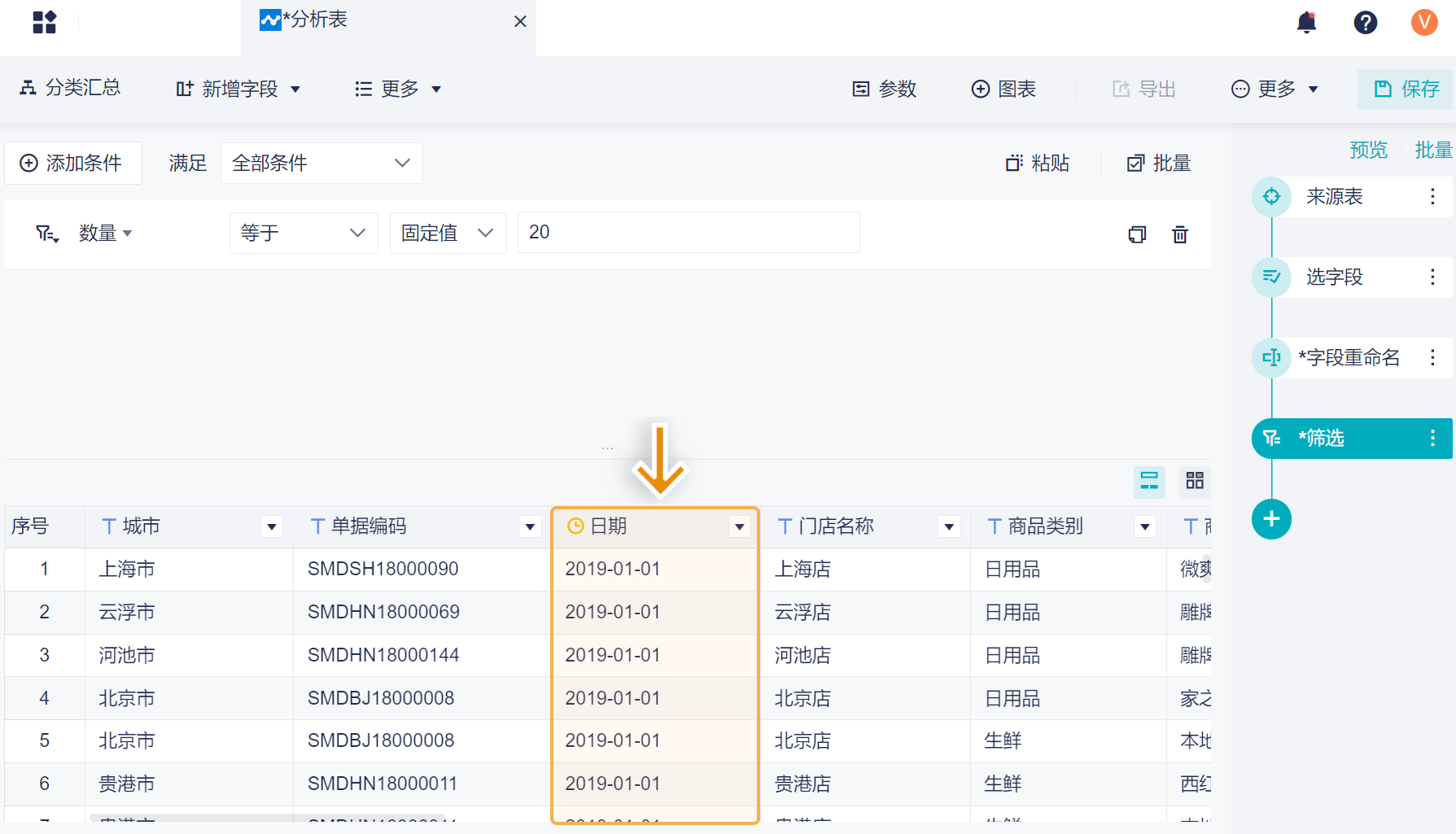
Task: Open the 来源表 step options menu
Action: point(1432,197)
